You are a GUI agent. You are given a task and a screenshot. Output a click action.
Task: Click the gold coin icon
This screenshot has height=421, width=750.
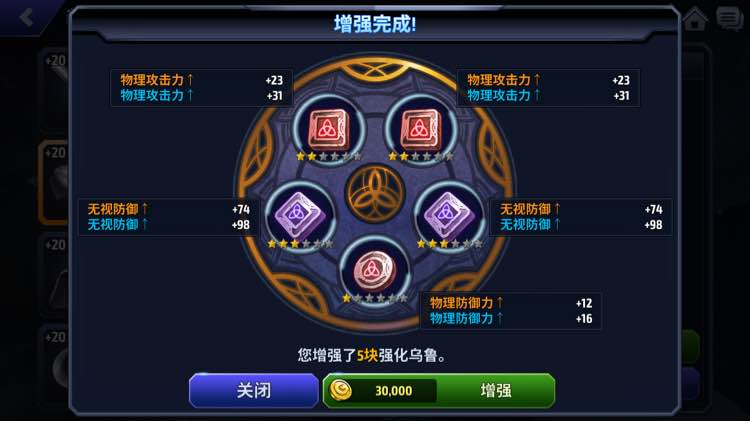(341, 390)
